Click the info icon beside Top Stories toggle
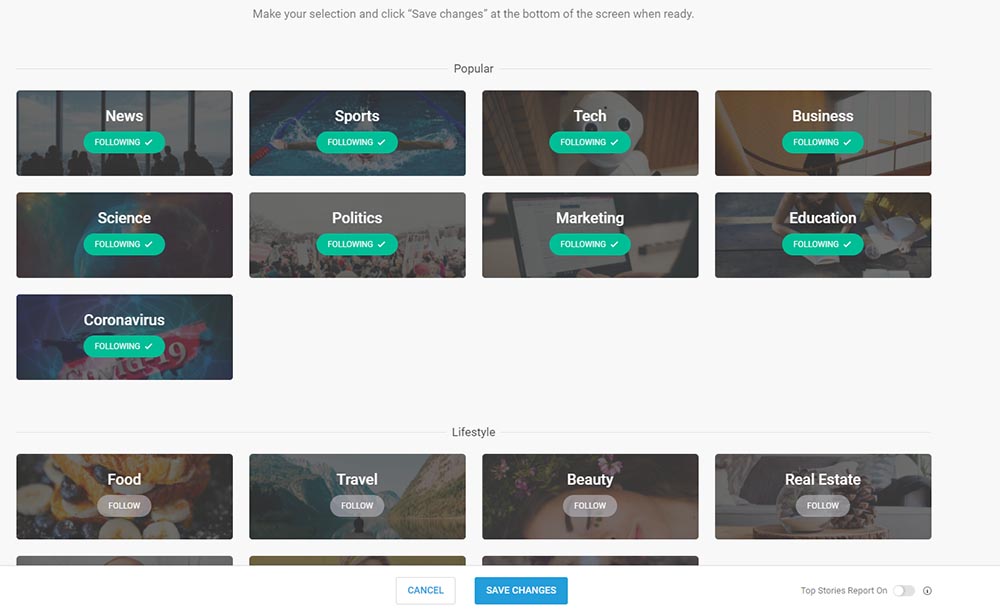1000x612 pixels. [927, 591]
